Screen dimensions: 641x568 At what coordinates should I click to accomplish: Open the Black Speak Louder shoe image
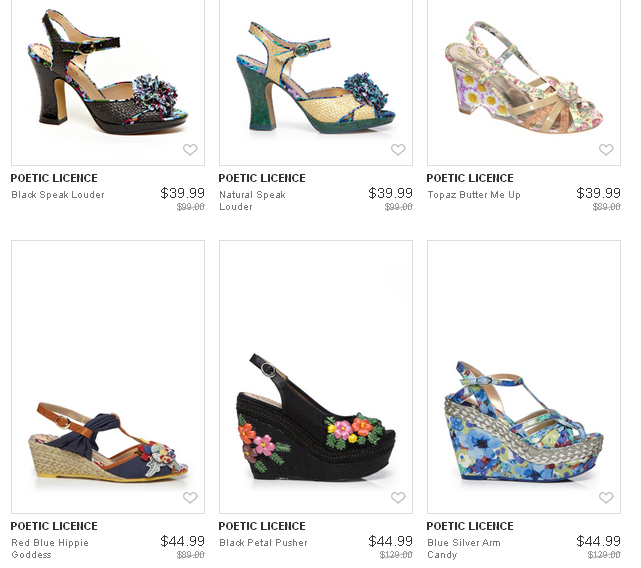(x=108, y=74)
